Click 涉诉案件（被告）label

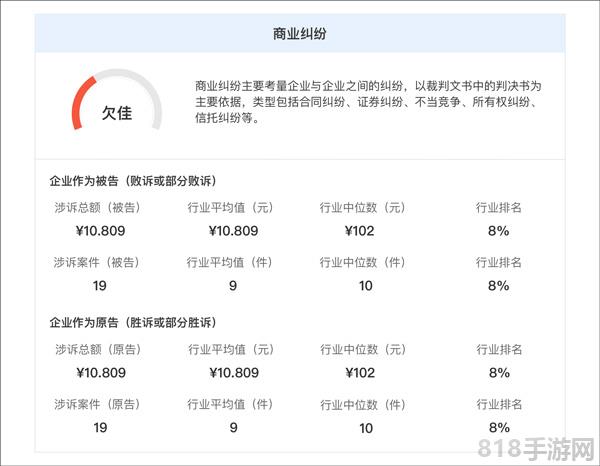[96, 262]
